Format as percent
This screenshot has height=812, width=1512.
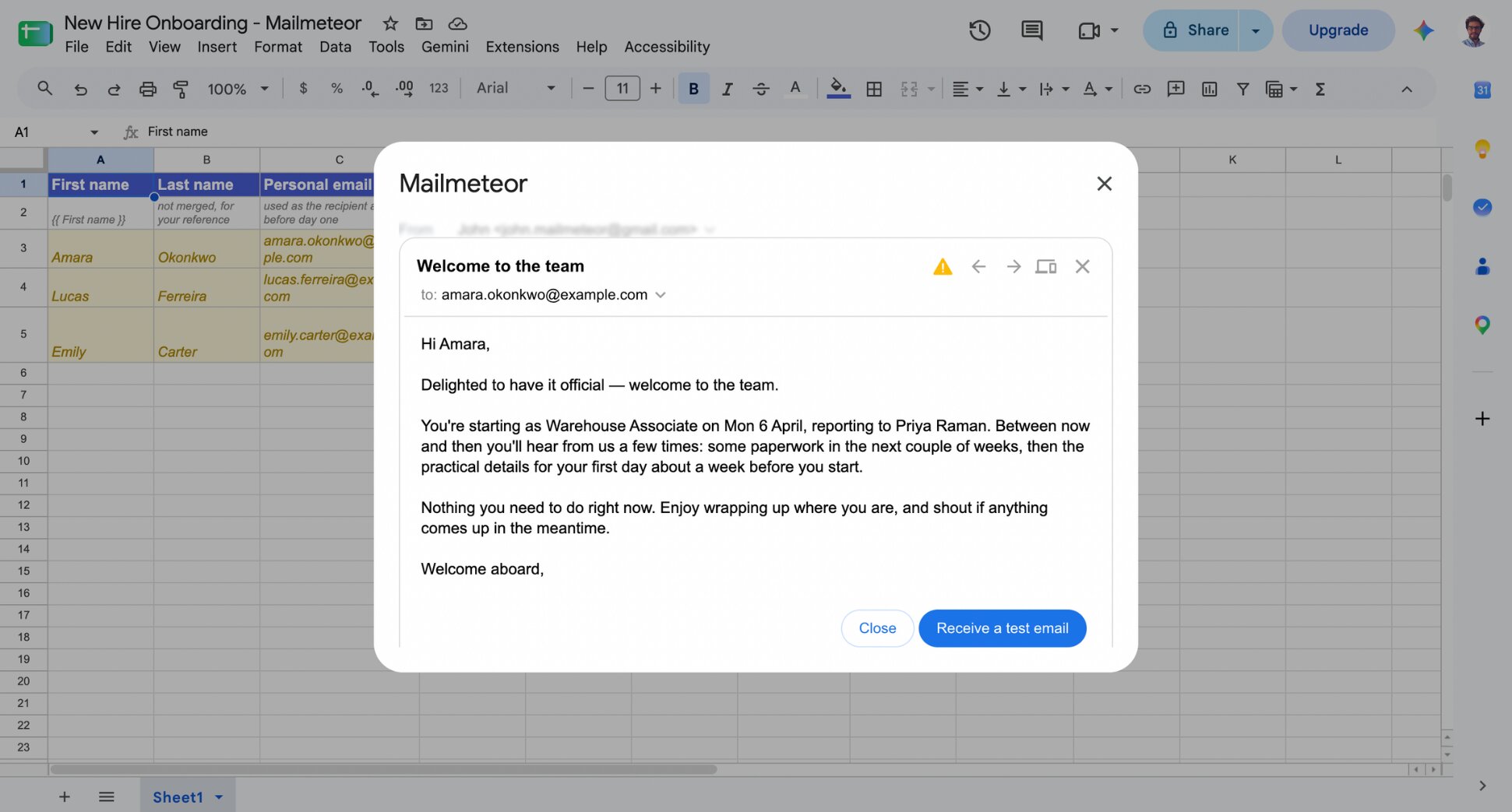(337, 89)
